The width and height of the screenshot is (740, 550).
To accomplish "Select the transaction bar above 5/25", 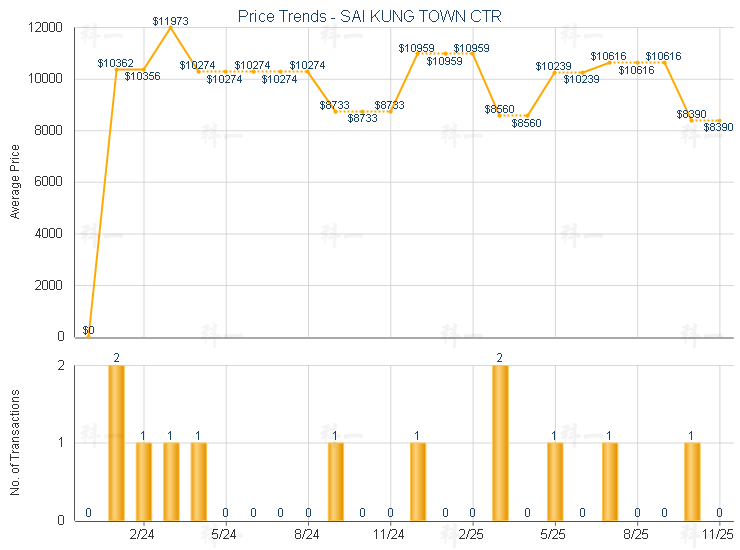I will pos(555,480).
